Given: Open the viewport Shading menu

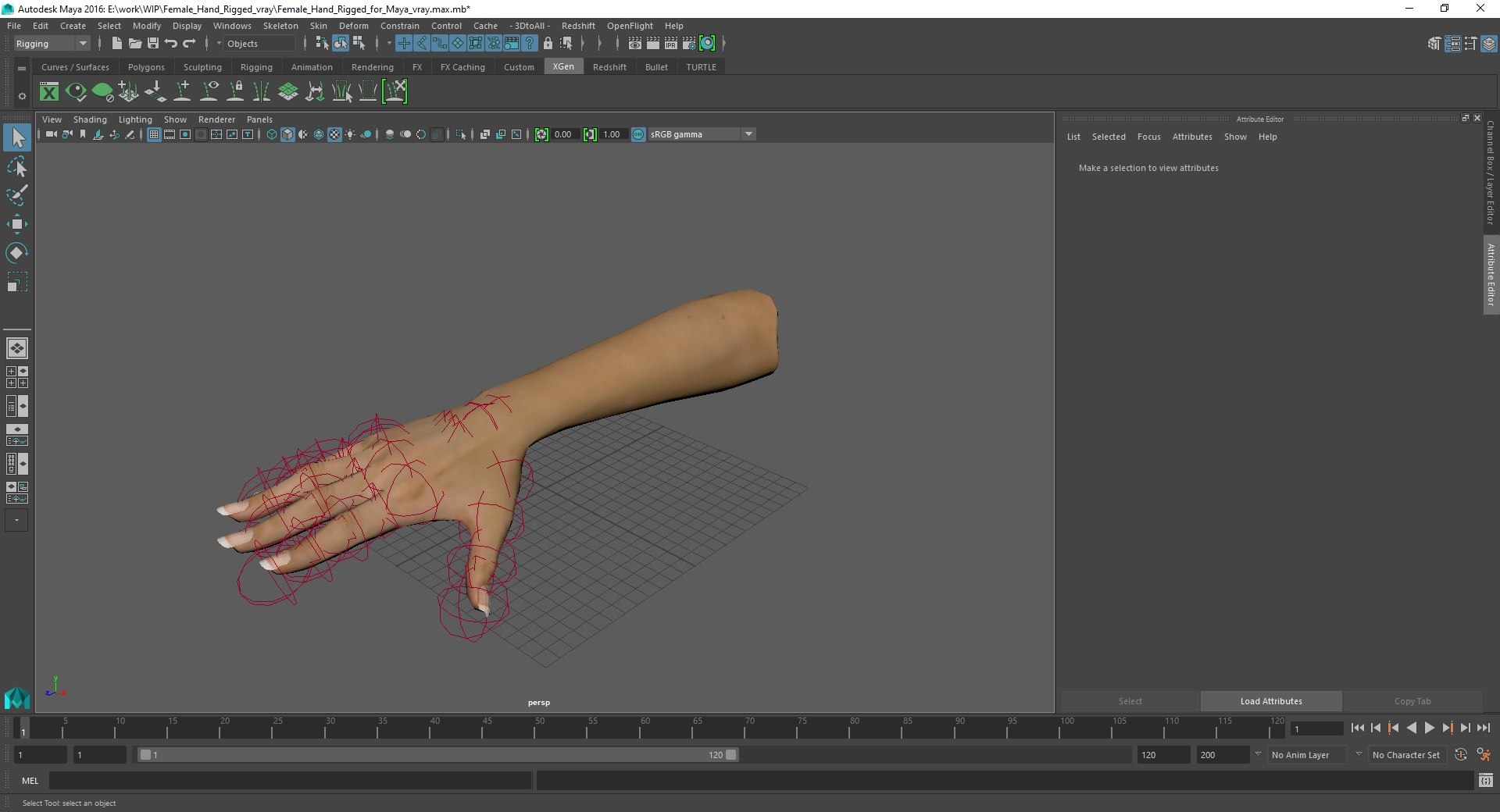Looking at the screenshot, I should tap(90, 119).
